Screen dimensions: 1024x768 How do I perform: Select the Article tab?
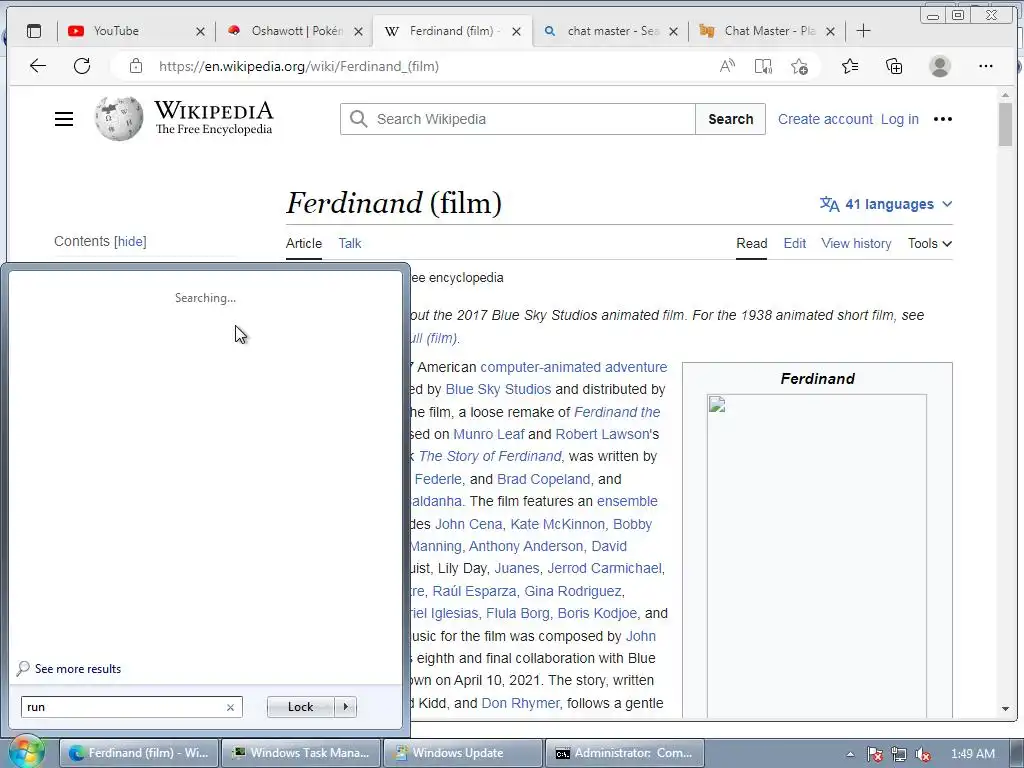(304, 243)
